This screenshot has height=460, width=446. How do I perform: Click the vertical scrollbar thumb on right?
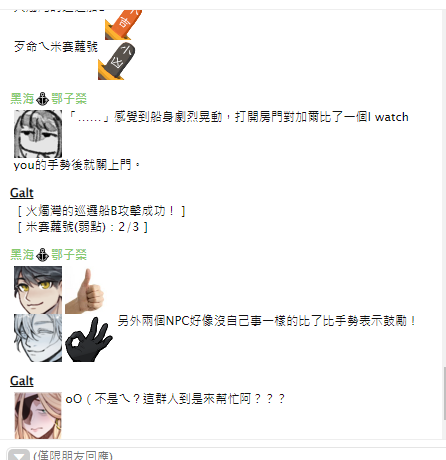pos(444,393)
